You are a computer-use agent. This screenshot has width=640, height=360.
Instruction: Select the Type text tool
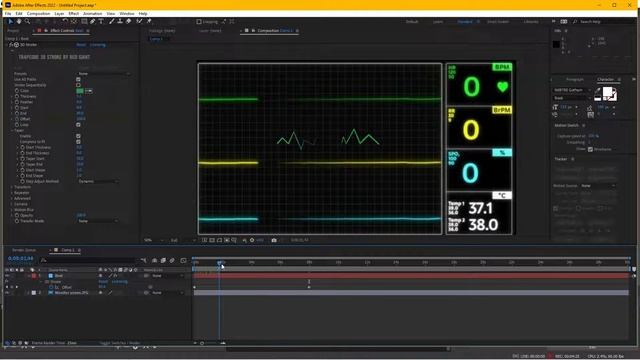pos(101,21)
